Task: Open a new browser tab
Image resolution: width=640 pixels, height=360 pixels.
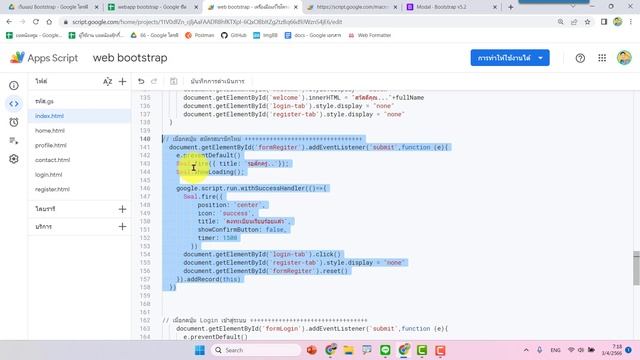Action: 511,7
